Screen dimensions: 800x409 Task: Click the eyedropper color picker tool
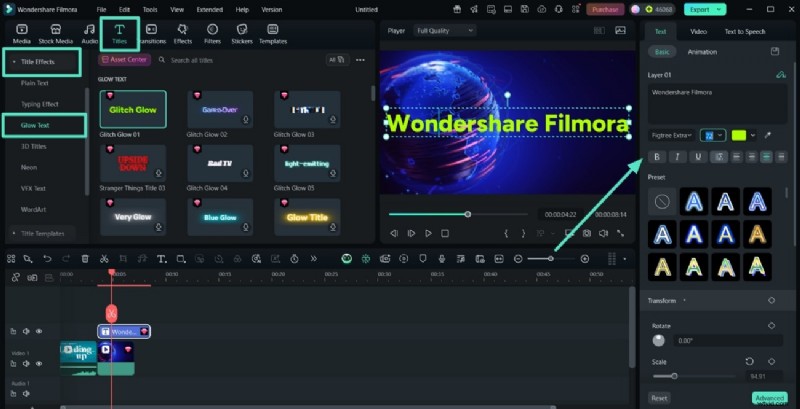768,135
